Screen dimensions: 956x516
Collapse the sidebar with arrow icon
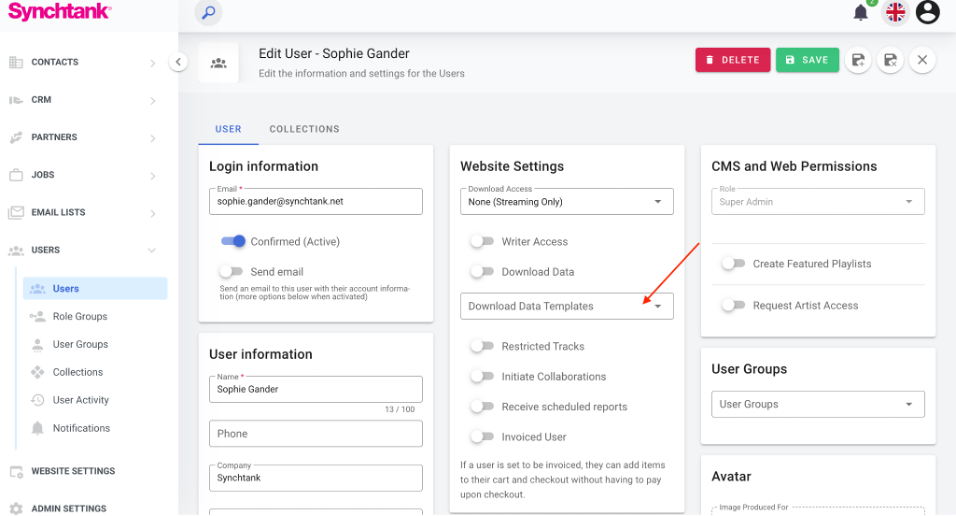pyautogui.click(x=178, y=62)
